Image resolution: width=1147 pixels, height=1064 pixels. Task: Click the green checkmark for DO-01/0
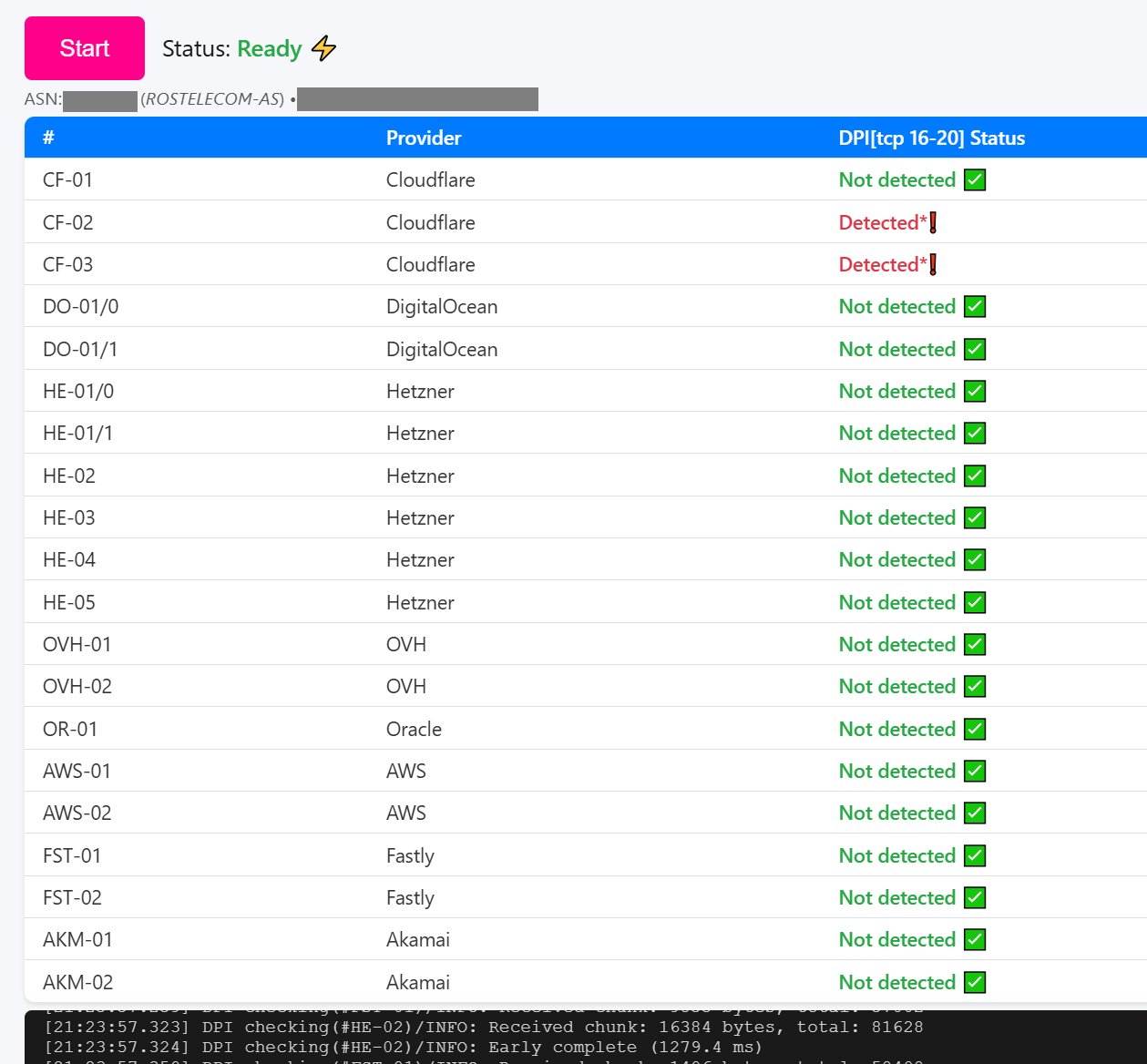coord(975,307)
